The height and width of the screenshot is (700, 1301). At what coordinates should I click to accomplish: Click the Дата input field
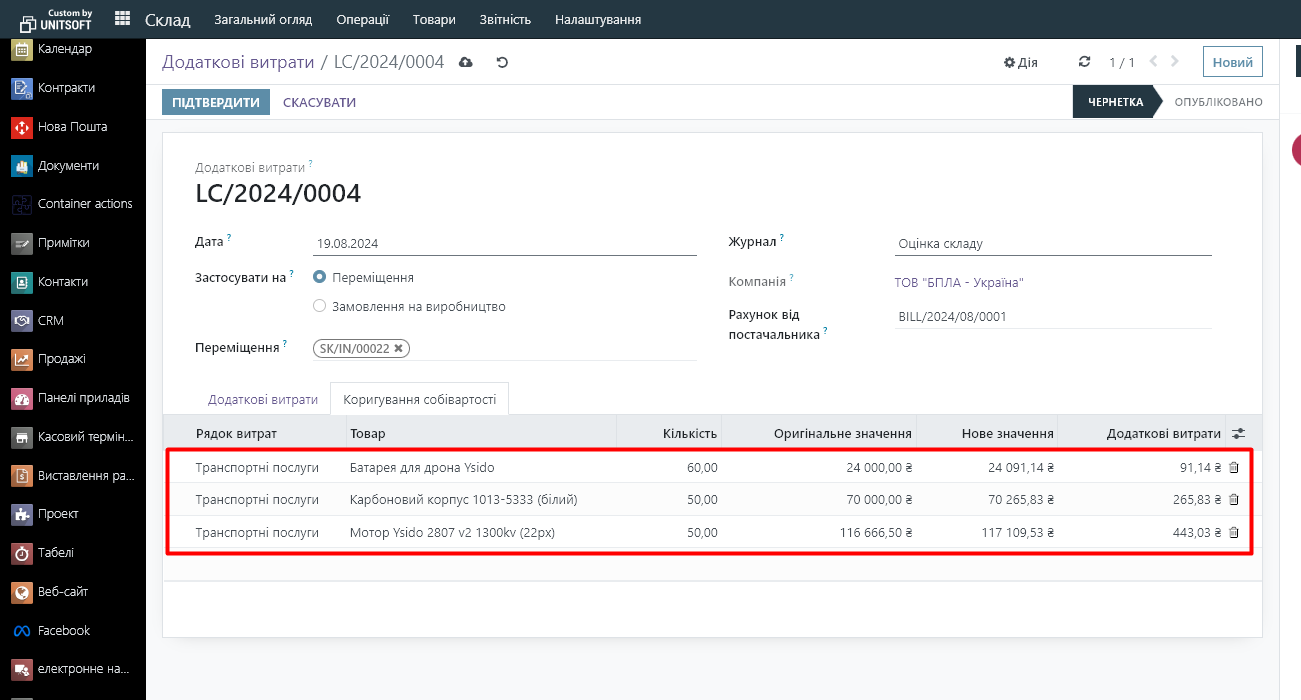point(504,243)
